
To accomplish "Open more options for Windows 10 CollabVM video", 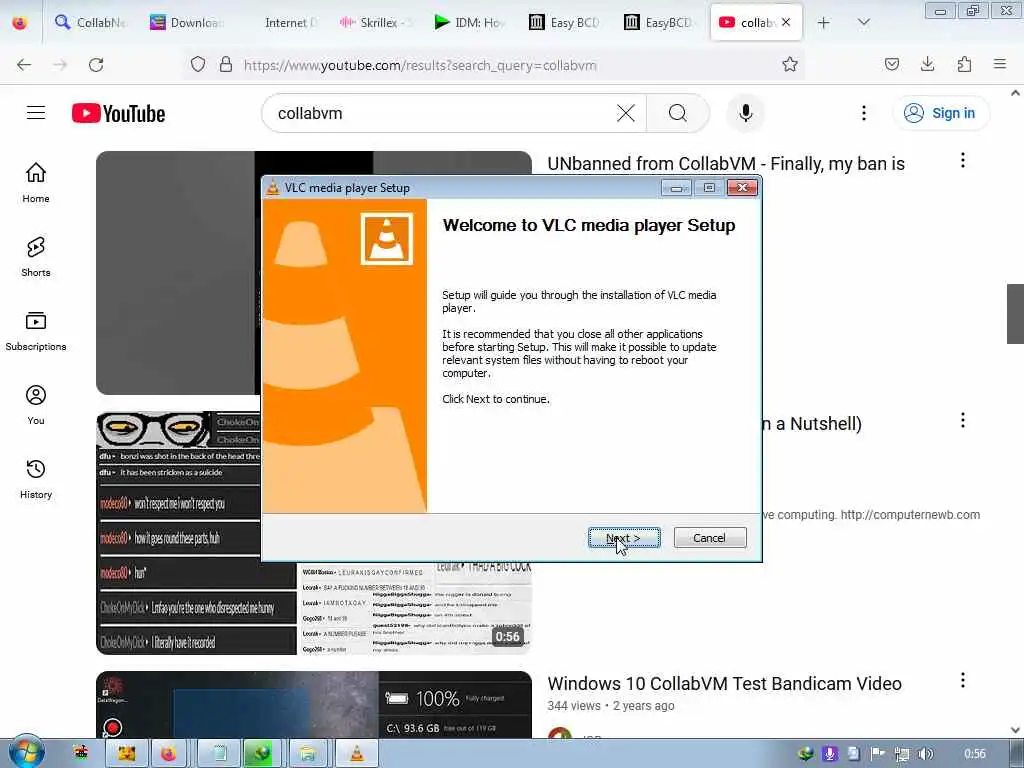I will [963, 680].
